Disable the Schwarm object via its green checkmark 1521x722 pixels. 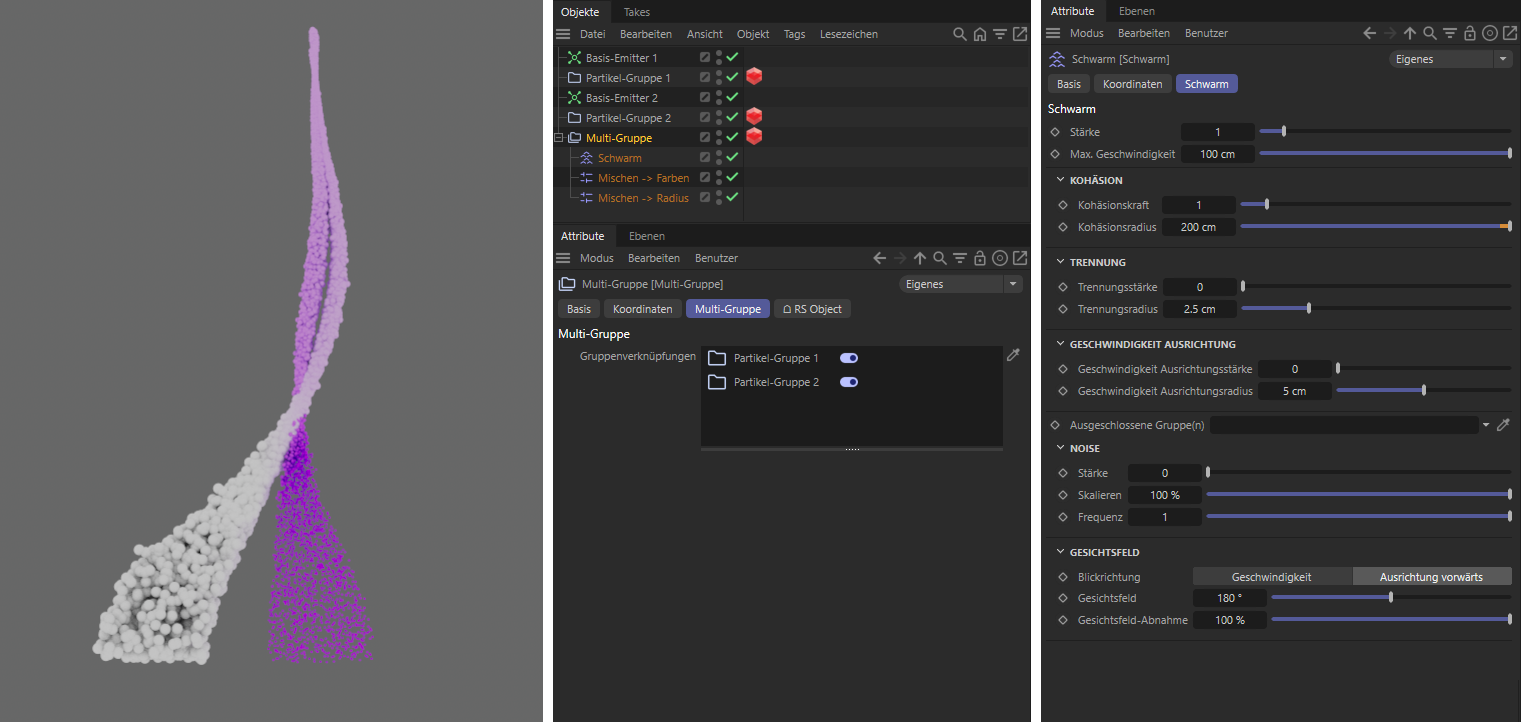(x=732, y=158)
